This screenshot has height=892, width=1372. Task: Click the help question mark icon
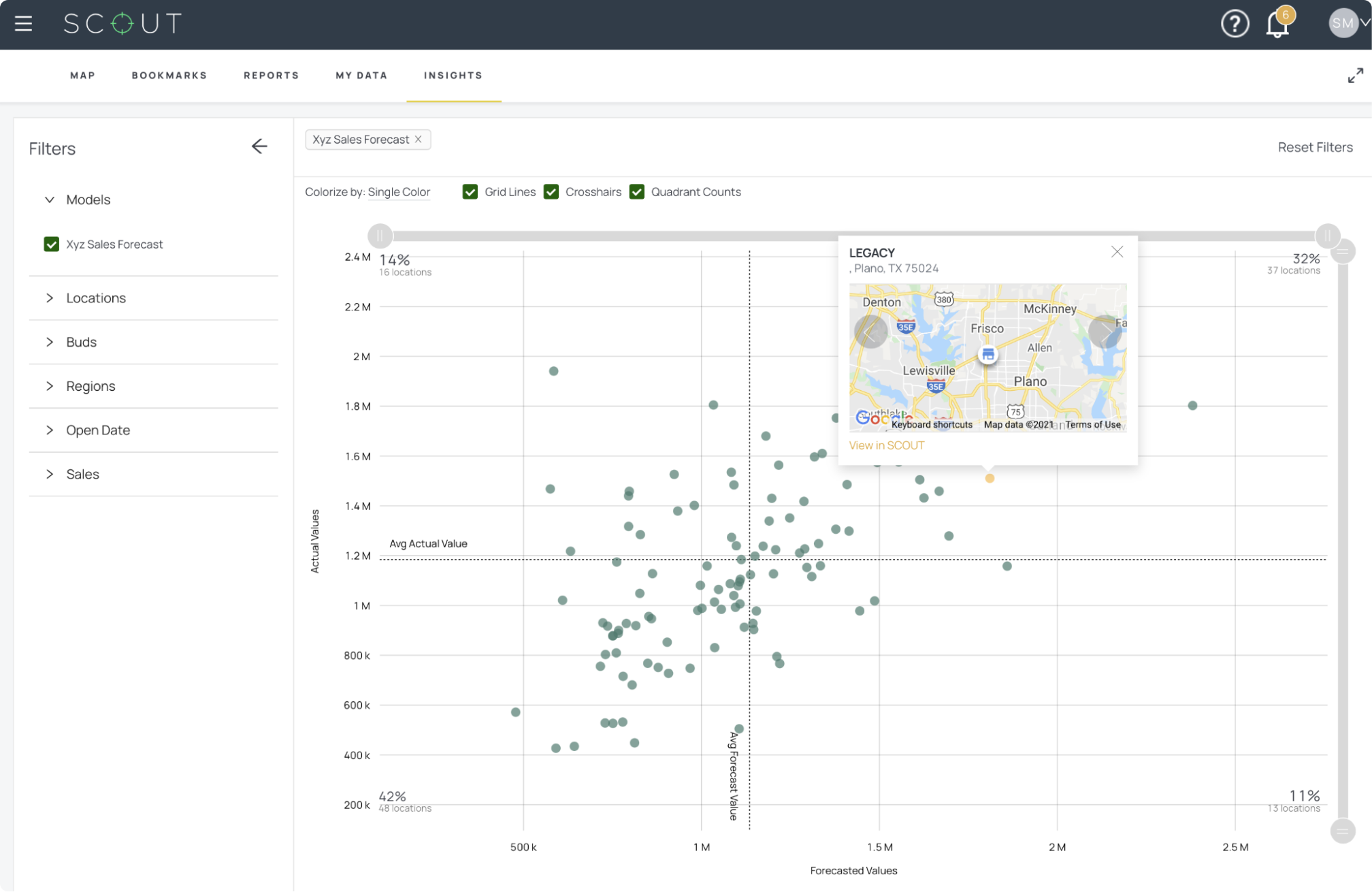click(x=1235, y=23)
